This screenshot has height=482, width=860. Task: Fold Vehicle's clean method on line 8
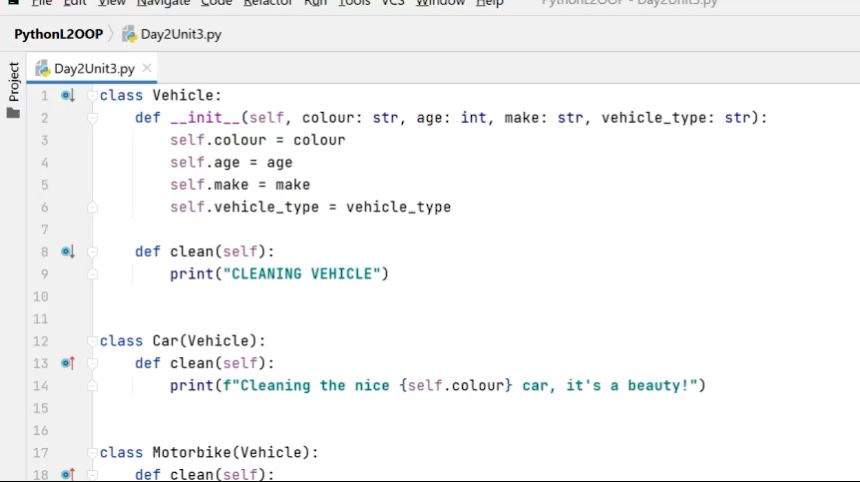pos(92,252)
